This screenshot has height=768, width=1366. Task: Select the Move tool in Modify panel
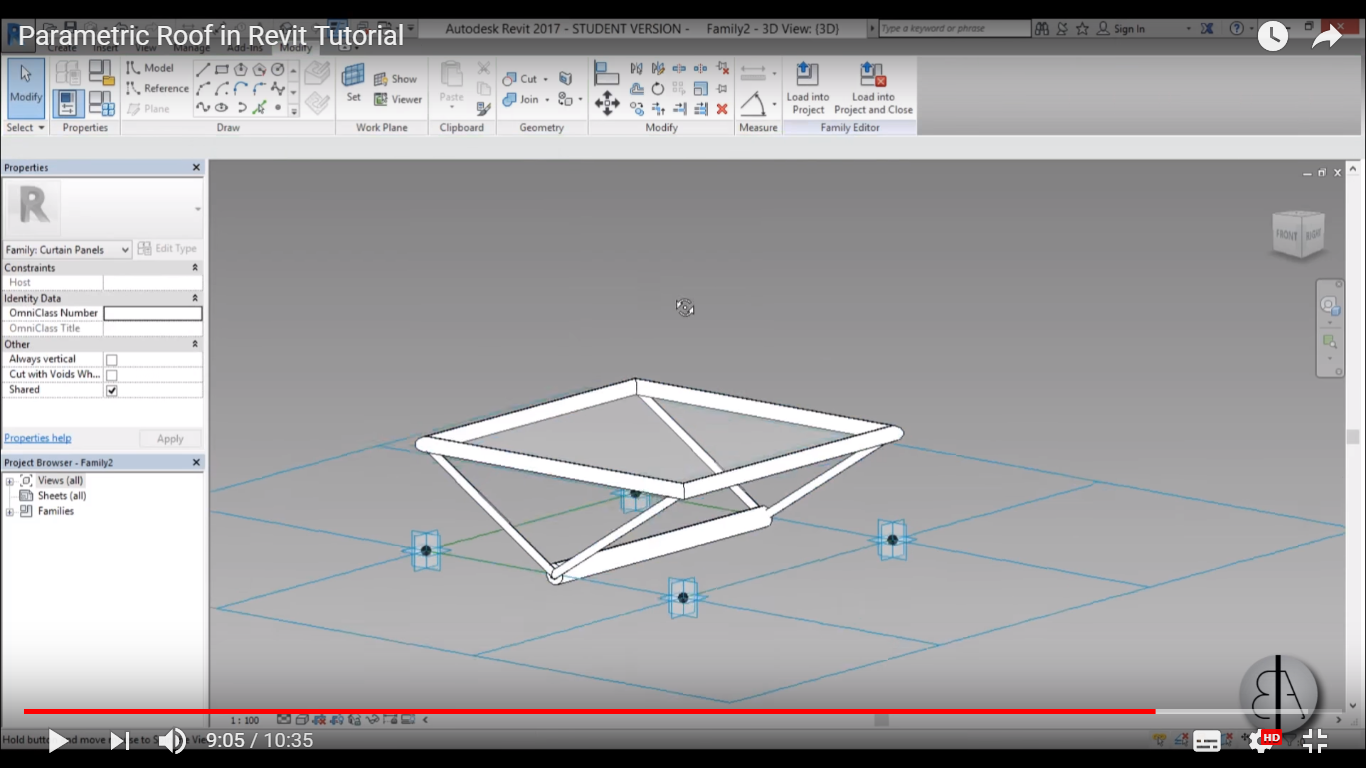606,102
